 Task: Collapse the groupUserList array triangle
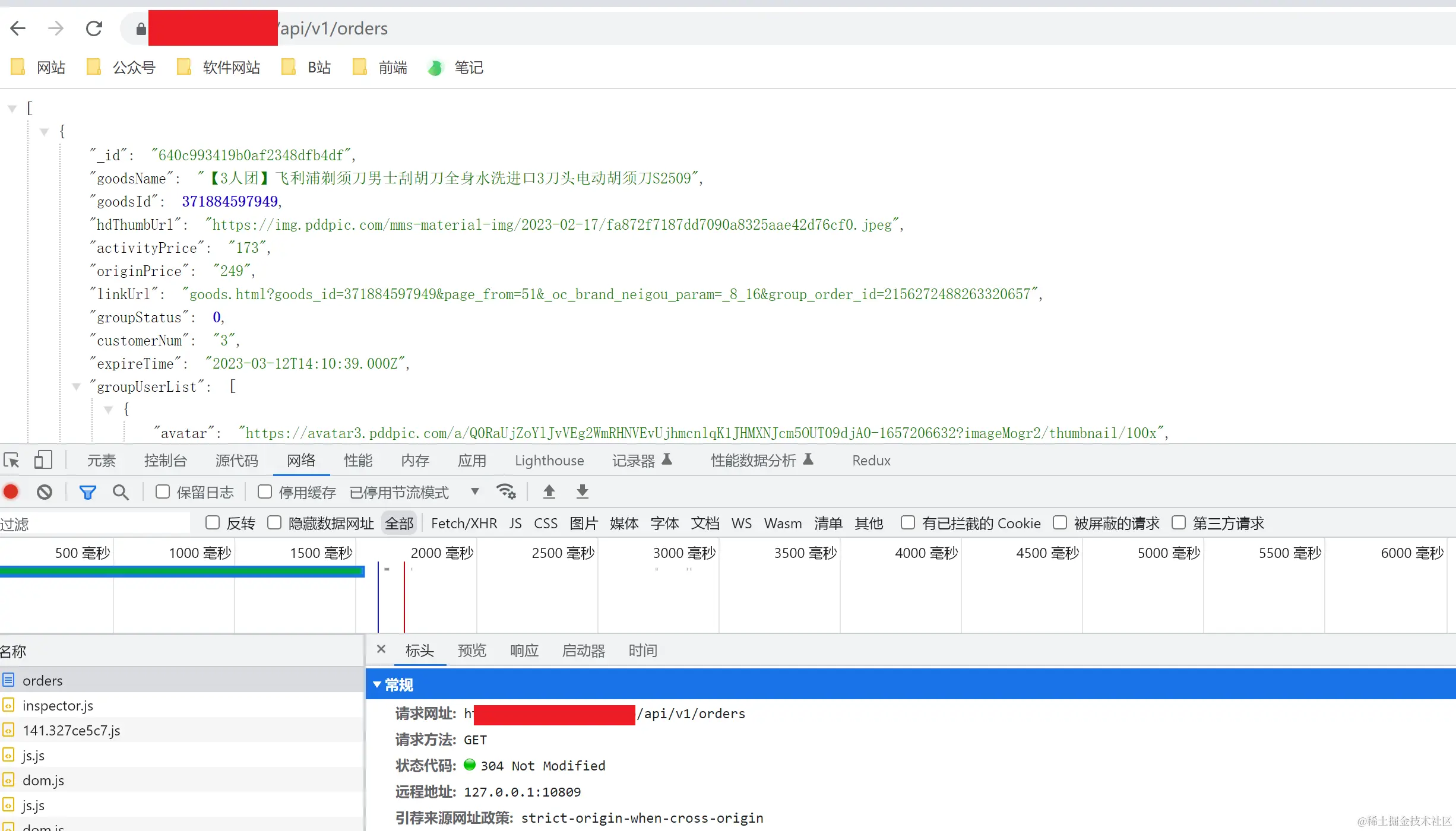pyautogui.click(x=76, y=387)
